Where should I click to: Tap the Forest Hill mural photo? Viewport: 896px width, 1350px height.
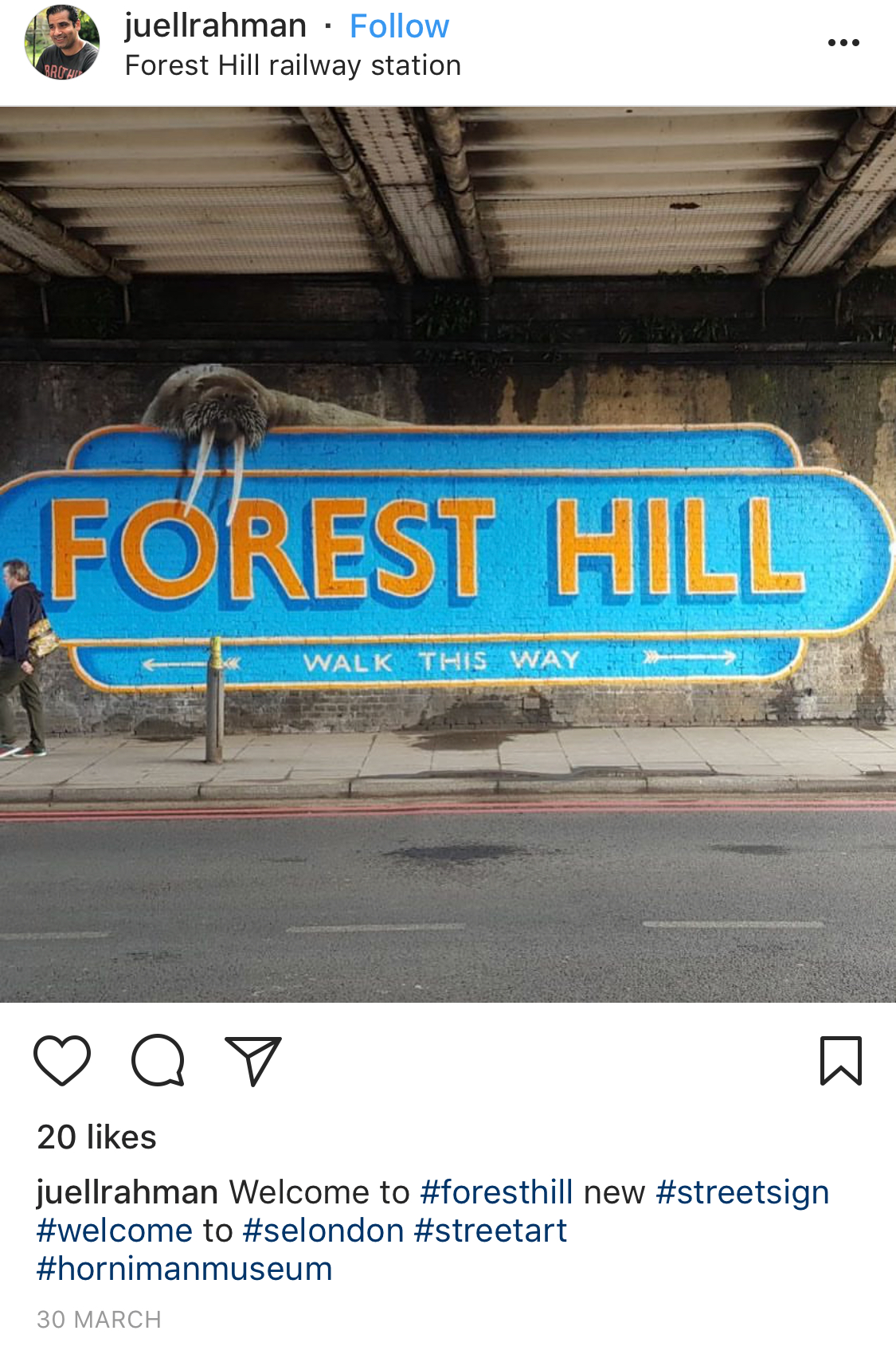click(x=448, y=554)
